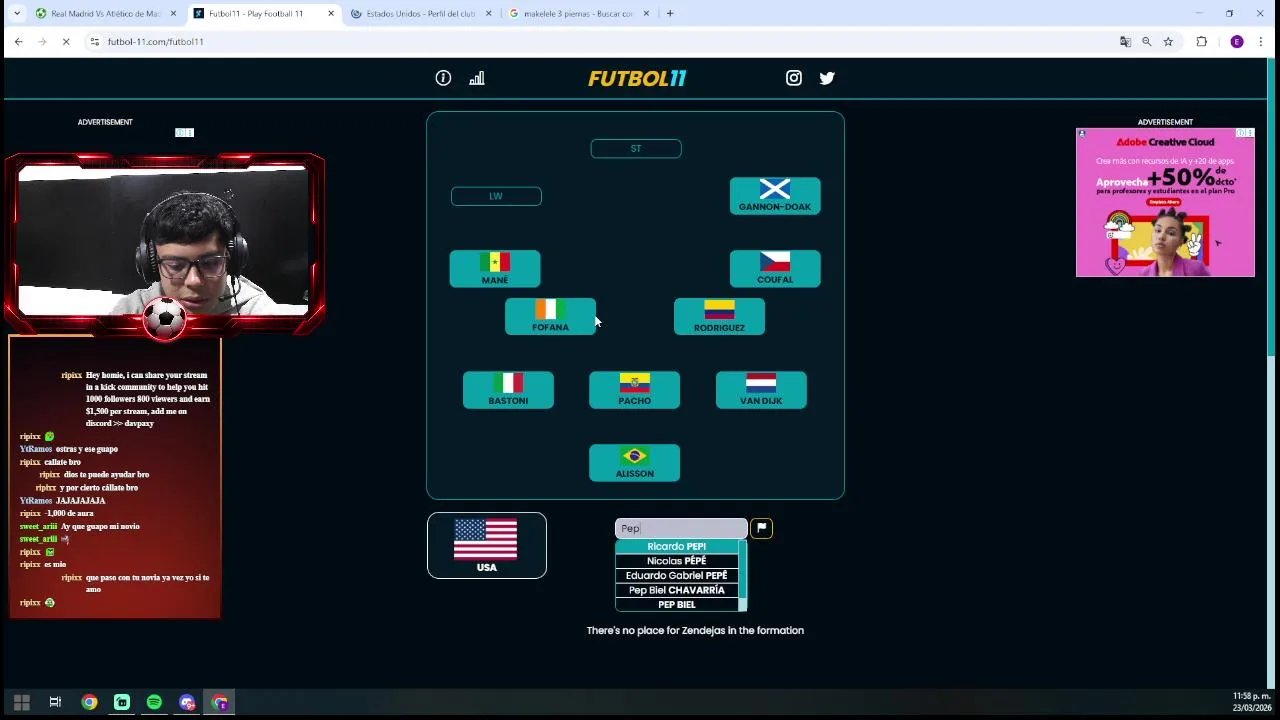Open a new browser tab with the plus button

pyautogui.click(x=670, y=13)
